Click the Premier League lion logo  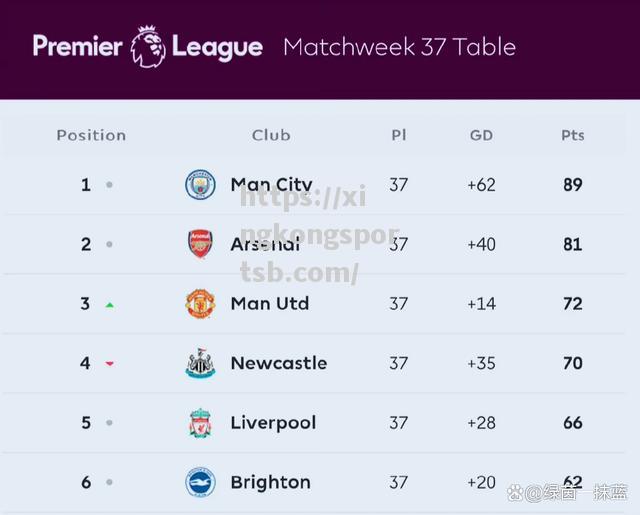pyautogui.click(x=148, y=47)
